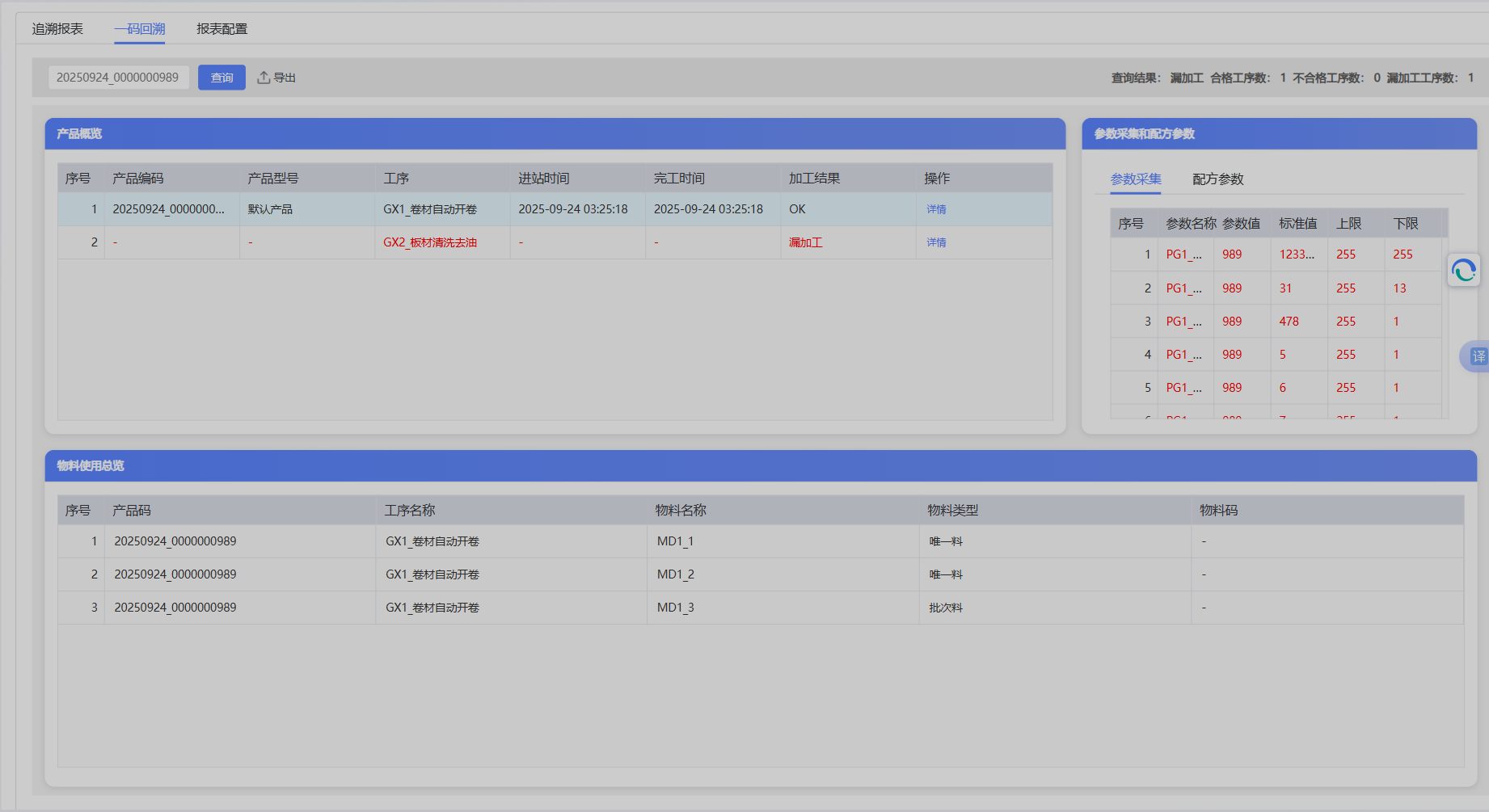Open 详情 for GX1_卷材自动开卷 row
The width and height of the screenshot is (1489, 812).
tap(936, 209)
